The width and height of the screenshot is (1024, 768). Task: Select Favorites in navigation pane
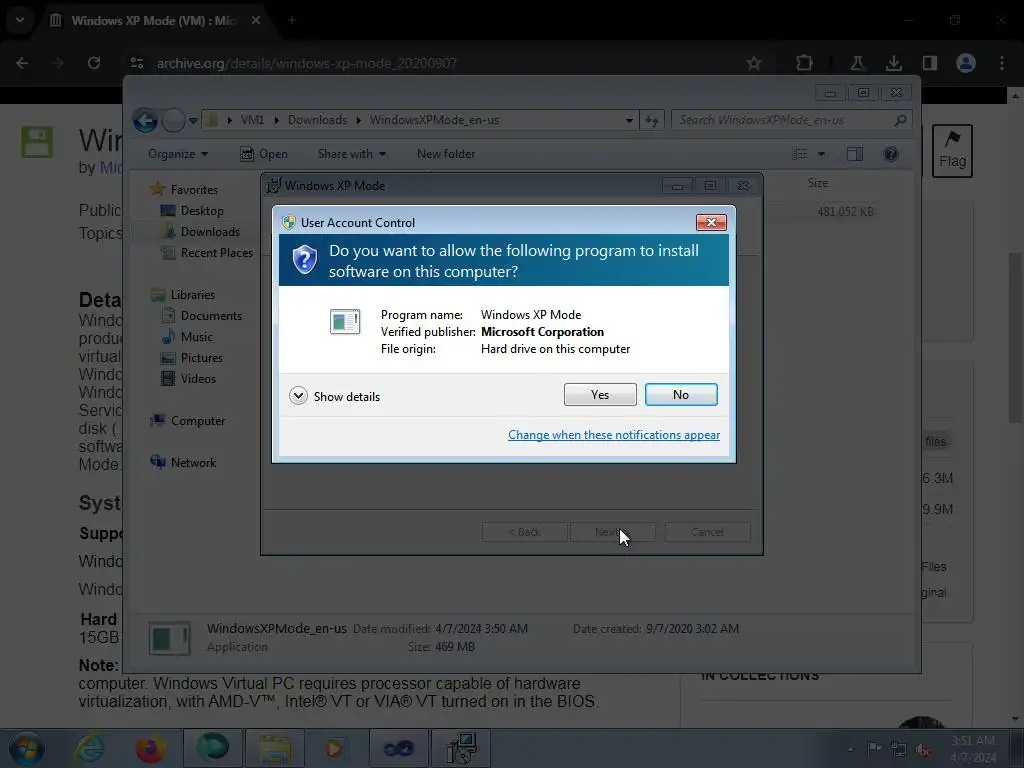click(194, 189)
